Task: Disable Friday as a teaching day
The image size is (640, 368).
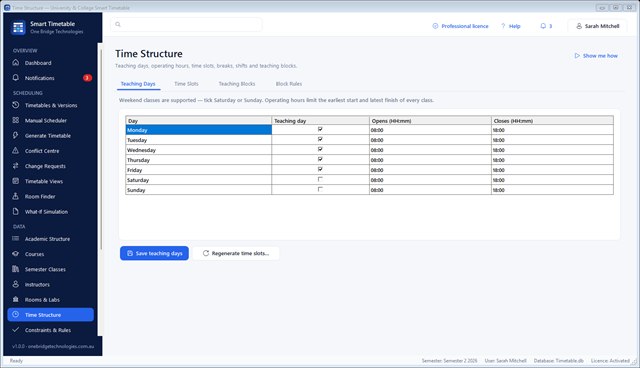Action: (x=320, y=169)
